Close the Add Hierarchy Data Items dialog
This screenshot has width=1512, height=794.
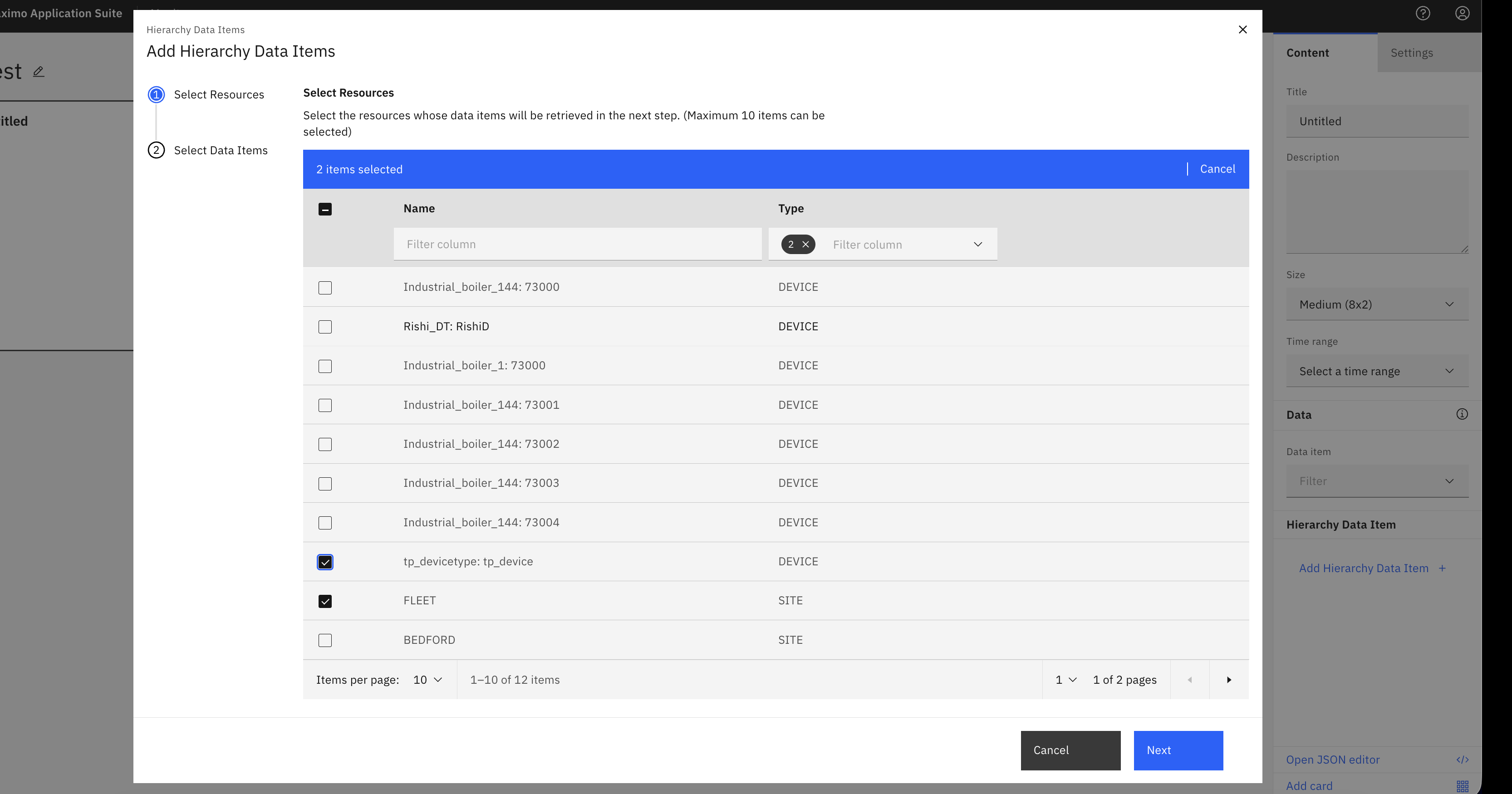[1242, 29]
